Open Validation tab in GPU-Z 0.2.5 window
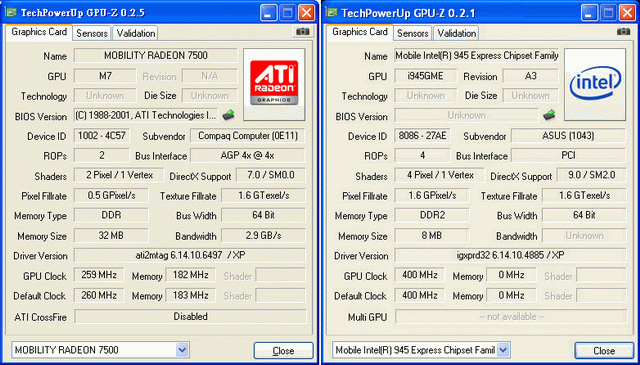Screen dimensions: 640x365 [136, 33]
